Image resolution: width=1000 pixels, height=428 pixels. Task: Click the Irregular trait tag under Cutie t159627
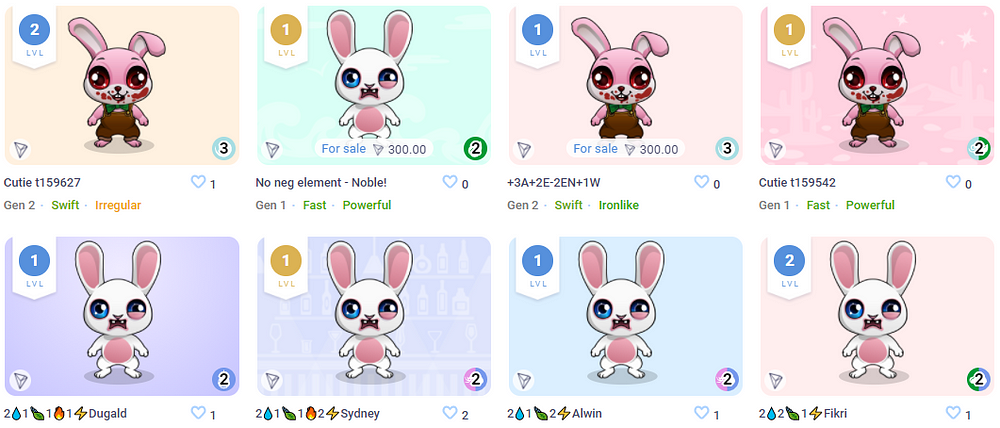point(118,205)
